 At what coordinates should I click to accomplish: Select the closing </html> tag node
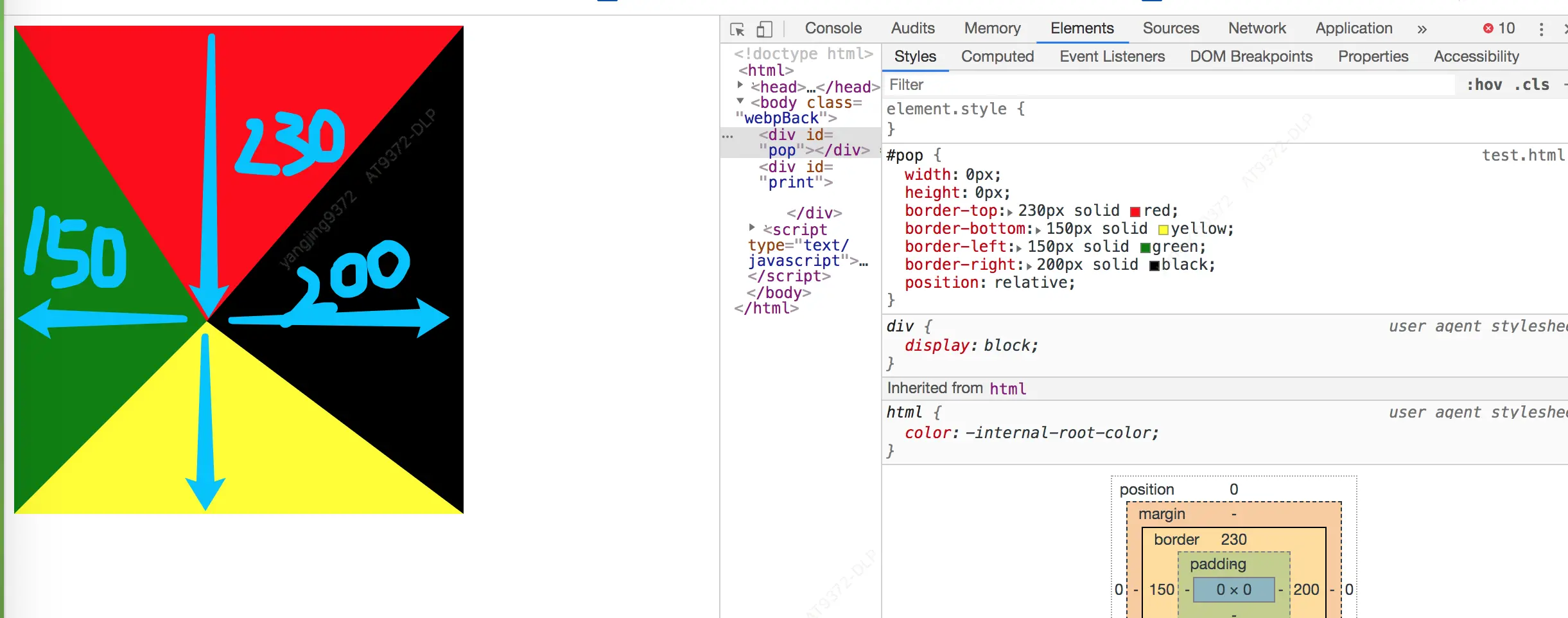[x=767, y=308]
